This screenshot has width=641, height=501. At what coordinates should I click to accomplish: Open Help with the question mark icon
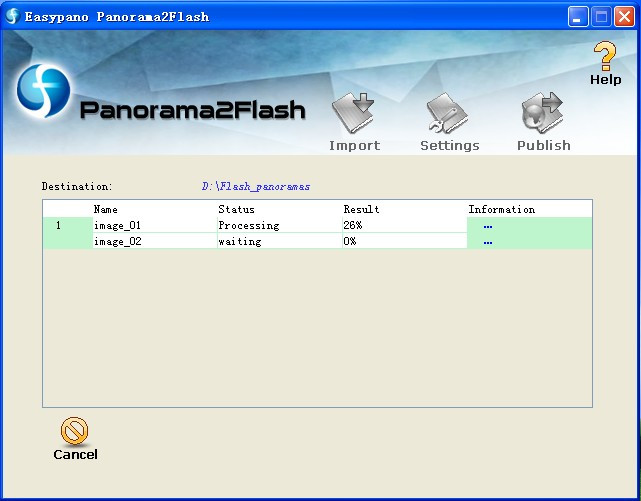point(605,63)
